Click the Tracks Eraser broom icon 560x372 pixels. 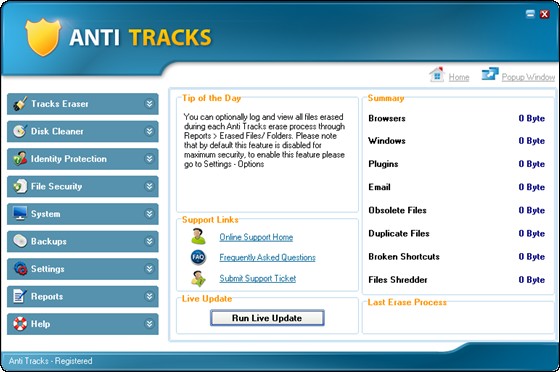click(x=20, y=104)
